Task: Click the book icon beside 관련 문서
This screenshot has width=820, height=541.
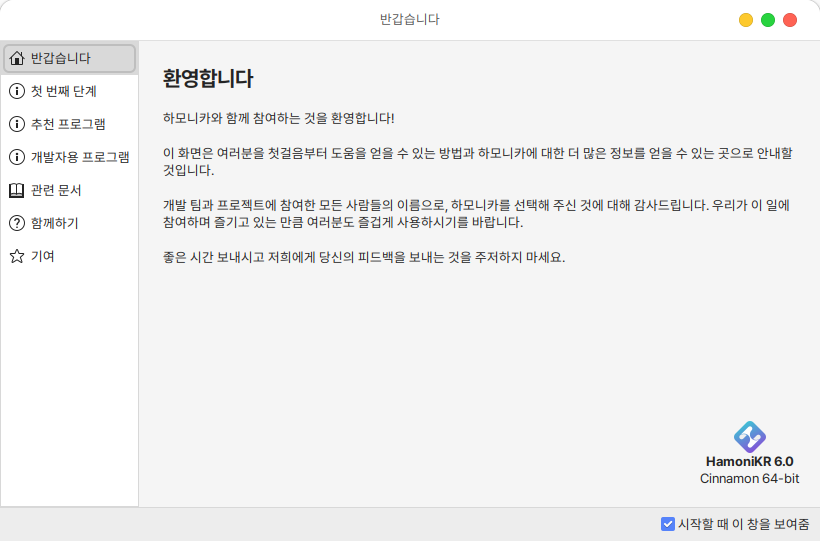Action: pyautogui.click(x=17, y=190)
